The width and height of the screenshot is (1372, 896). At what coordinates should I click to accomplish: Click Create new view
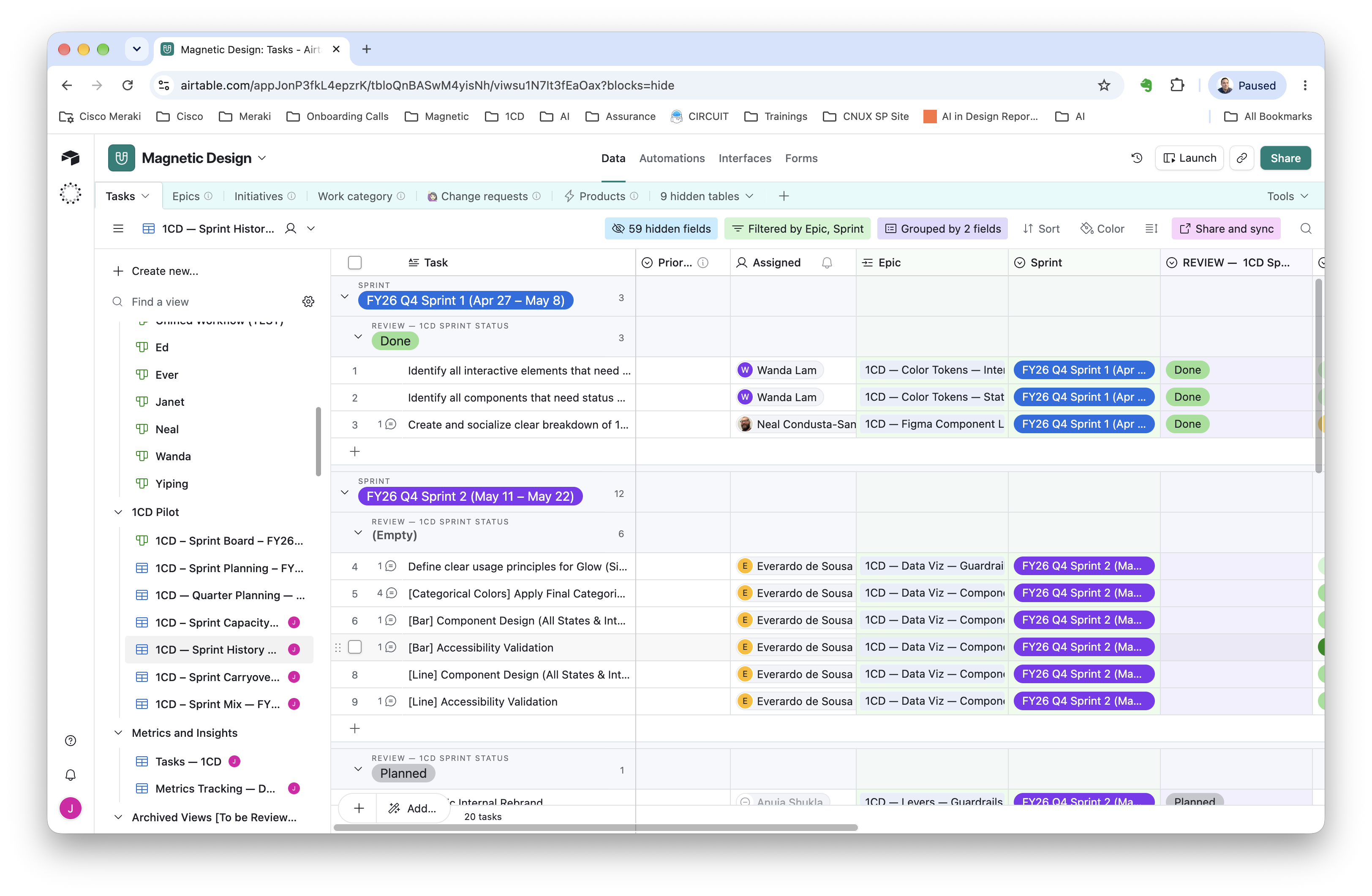(x=156, y=271)
